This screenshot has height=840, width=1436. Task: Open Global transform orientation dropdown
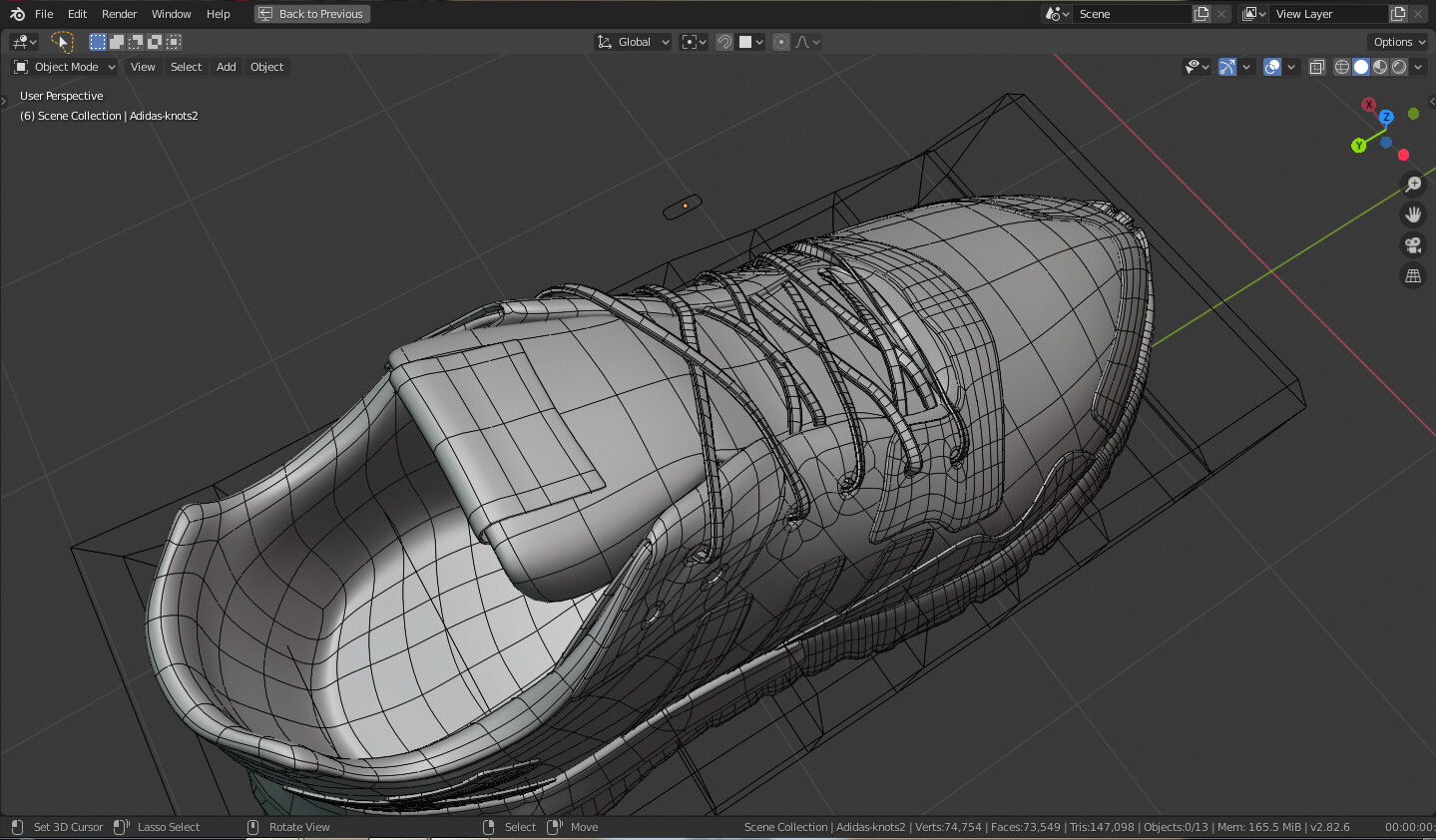click(x=633, y=42)
